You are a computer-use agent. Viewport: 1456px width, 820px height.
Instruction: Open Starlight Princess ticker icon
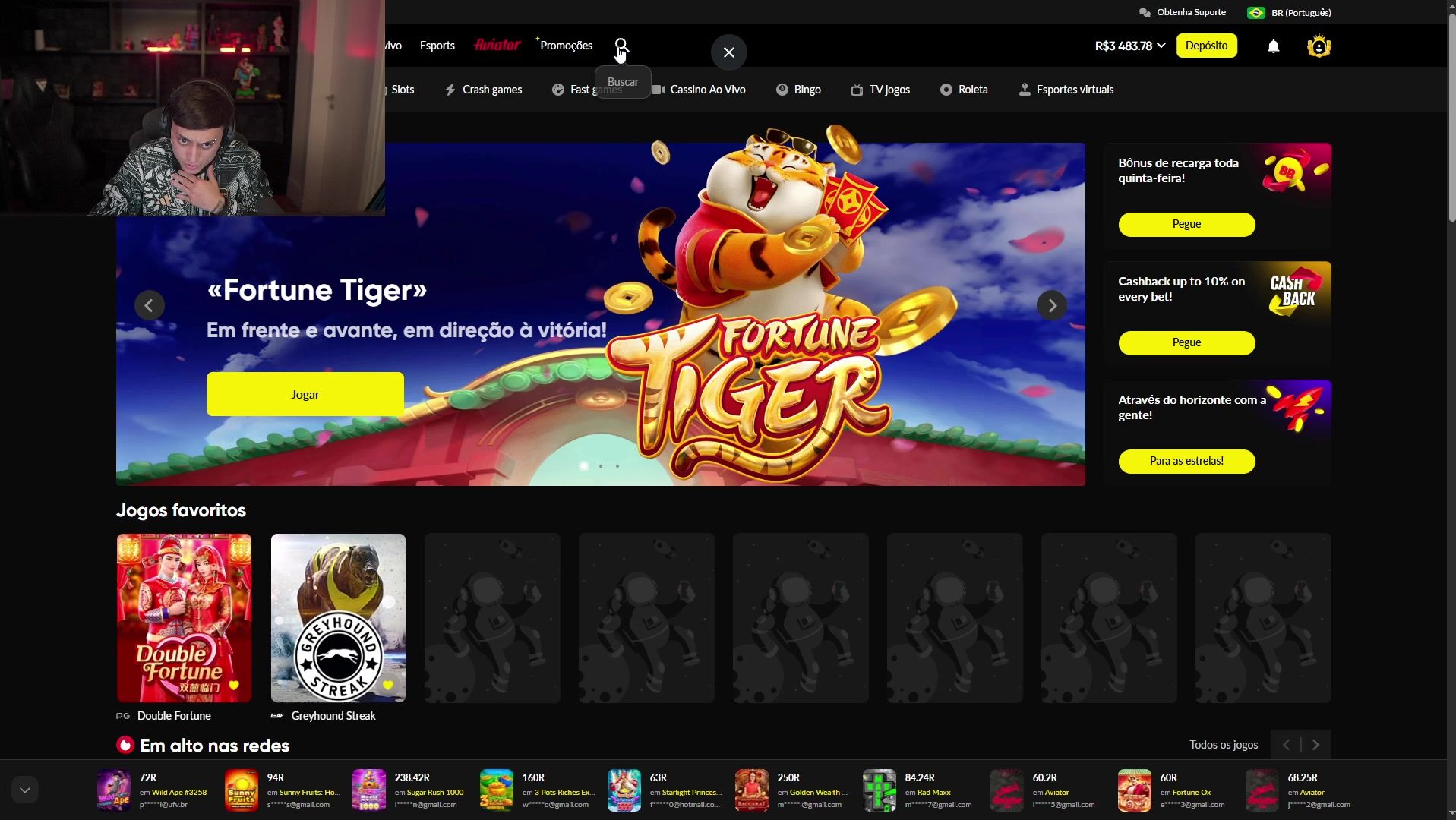(x=624, y=790)
